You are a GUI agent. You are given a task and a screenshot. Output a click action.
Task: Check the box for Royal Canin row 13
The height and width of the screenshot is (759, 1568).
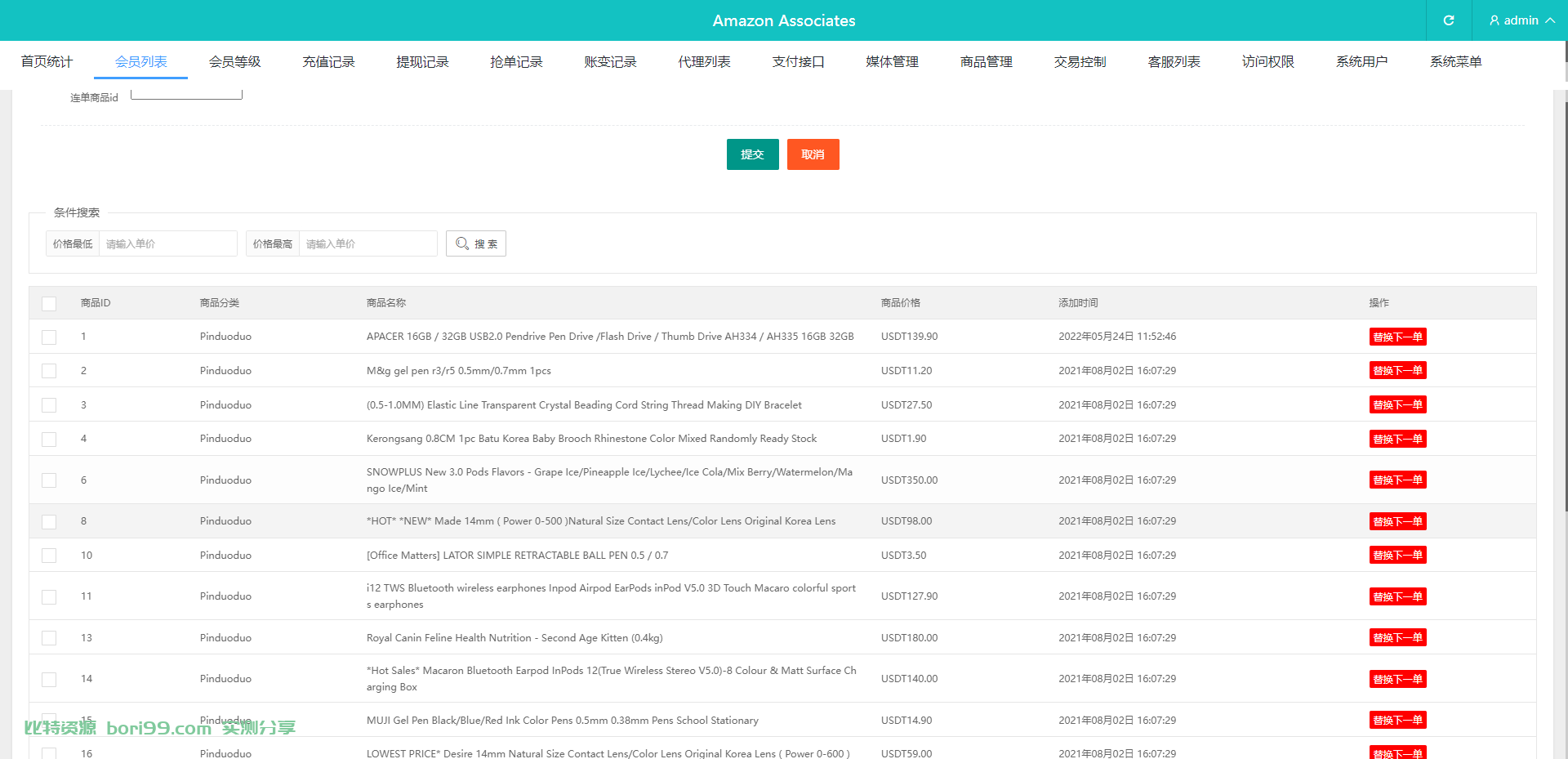point(49,638)
